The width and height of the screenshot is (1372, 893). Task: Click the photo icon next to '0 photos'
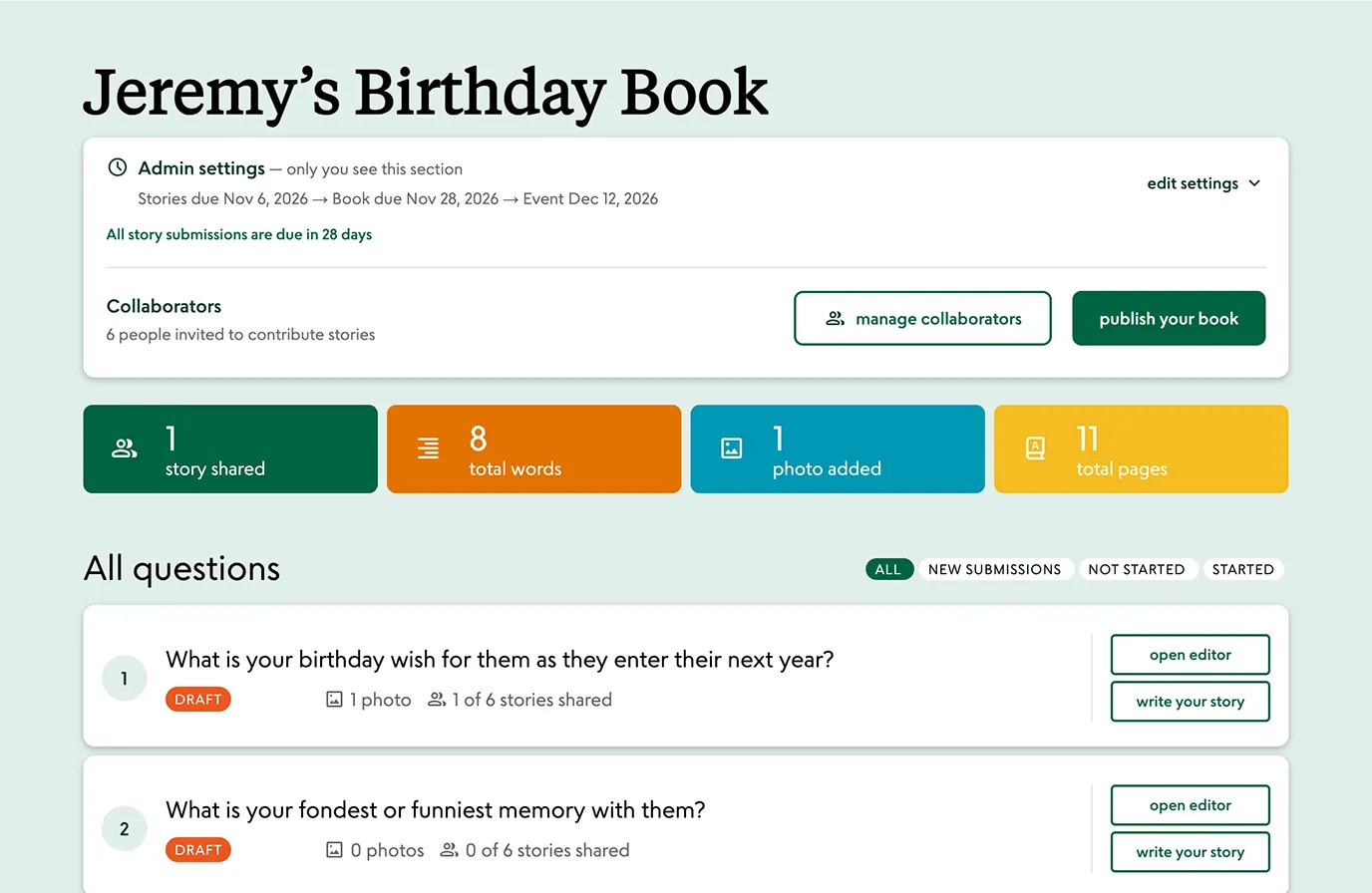pyautogui.click(x=335, y=850)
